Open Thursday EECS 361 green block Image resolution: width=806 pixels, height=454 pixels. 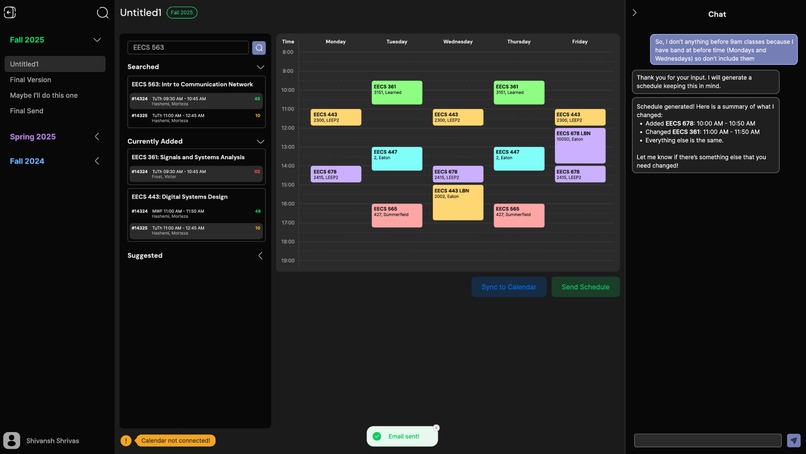click(519, 93)
